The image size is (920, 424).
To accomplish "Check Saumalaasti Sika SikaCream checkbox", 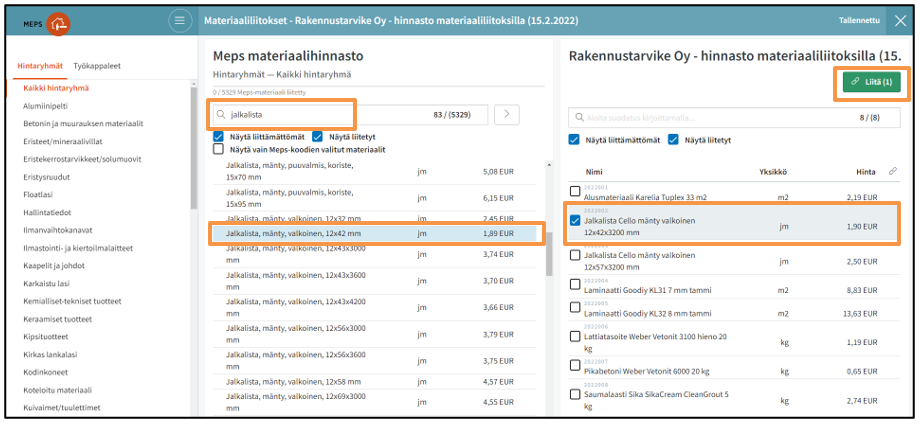I will [x=575, y=394].
